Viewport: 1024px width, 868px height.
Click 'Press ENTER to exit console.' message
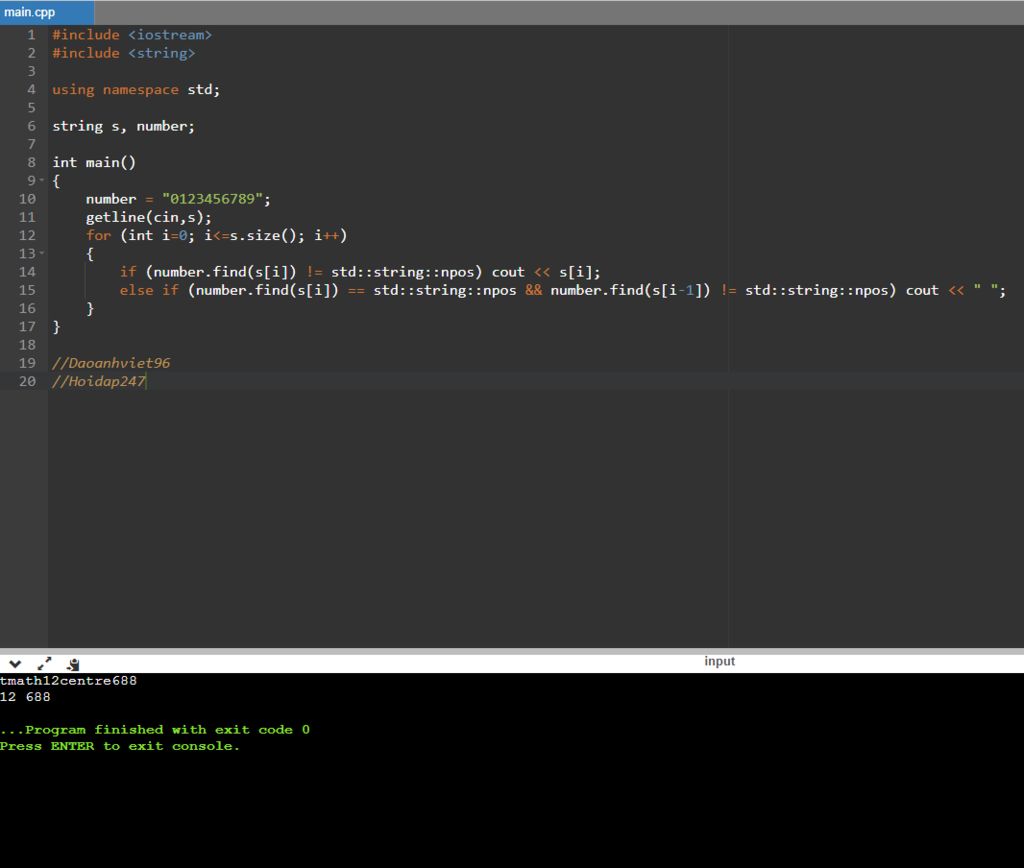coord(120,746)
